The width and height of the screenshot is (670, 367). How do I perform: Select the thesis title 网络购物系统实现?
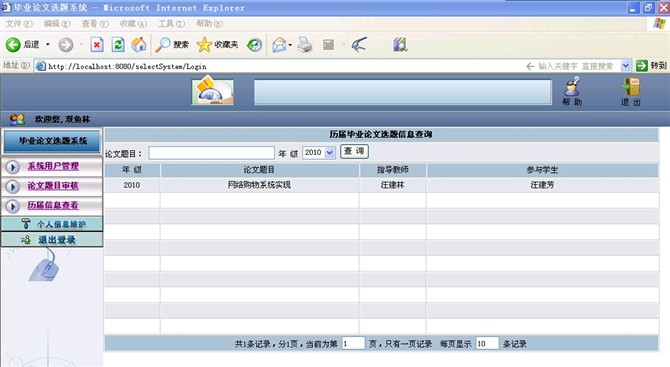259,185
